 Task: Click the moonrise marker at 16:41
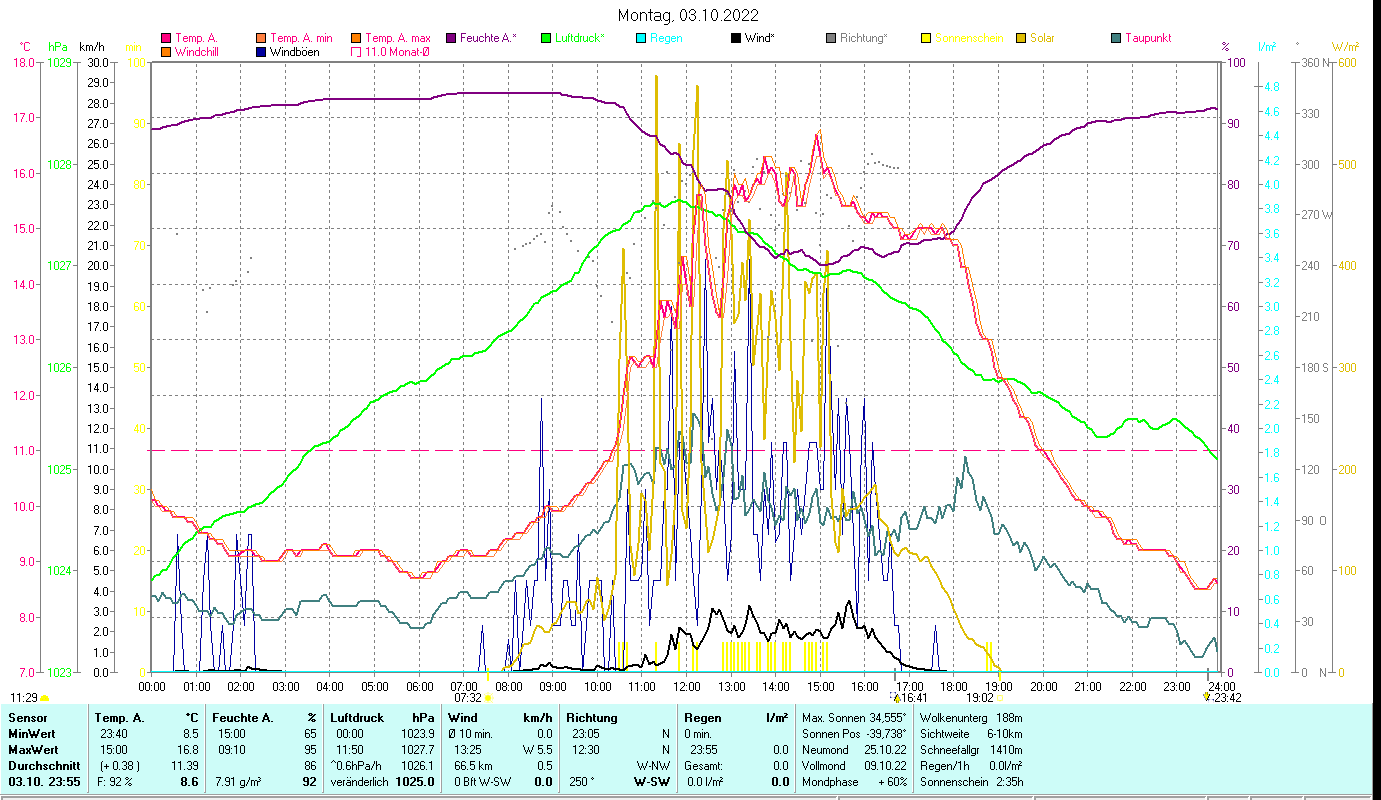point(896,698)
